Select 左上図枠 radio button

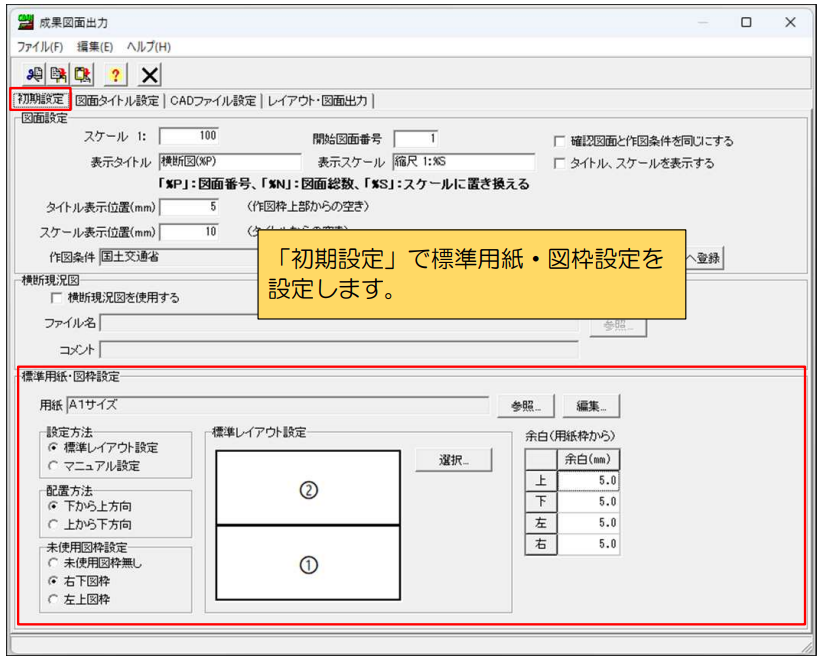(x=53, y=599)
